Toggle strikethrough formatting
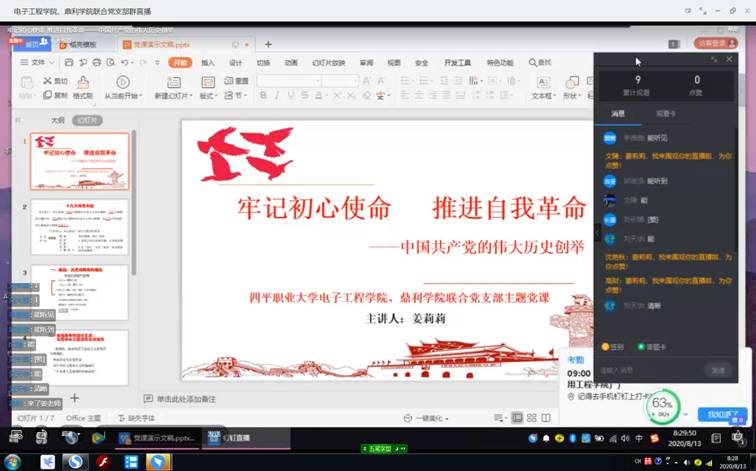This screenshot has height=471, width=756. click(305, 95)
